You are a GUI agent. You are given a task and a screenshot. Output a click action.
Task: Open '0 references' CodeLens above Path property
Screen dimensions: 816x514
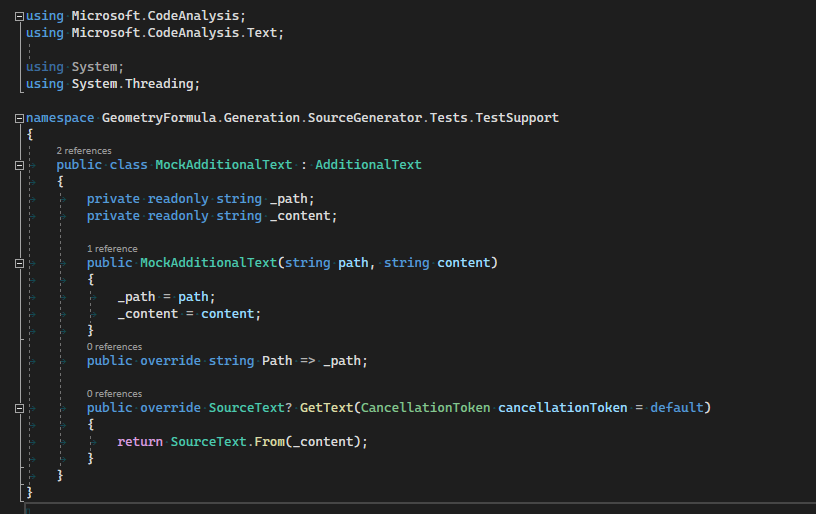[x=114, y=347]
